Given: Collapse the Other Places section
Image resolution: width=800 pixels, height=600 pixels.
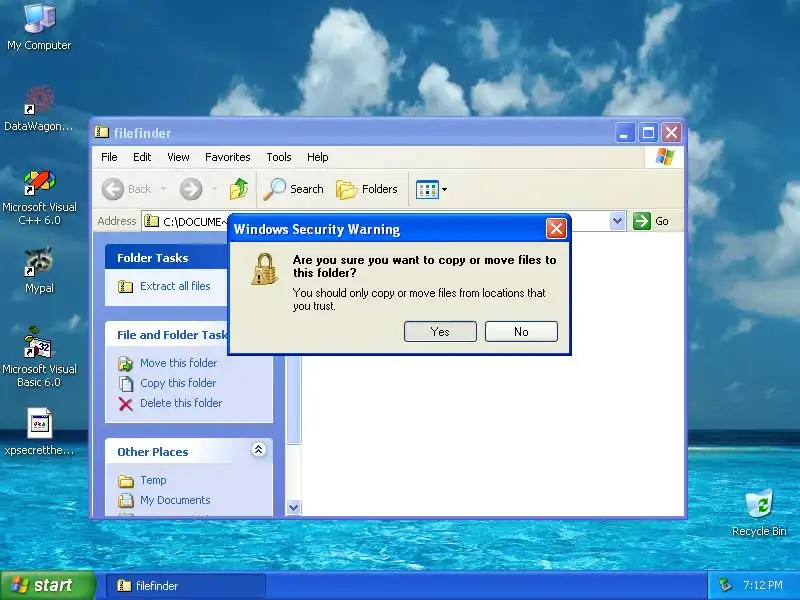Looking at the screenshot, I should pyautogui.click(x=259, y=449).
